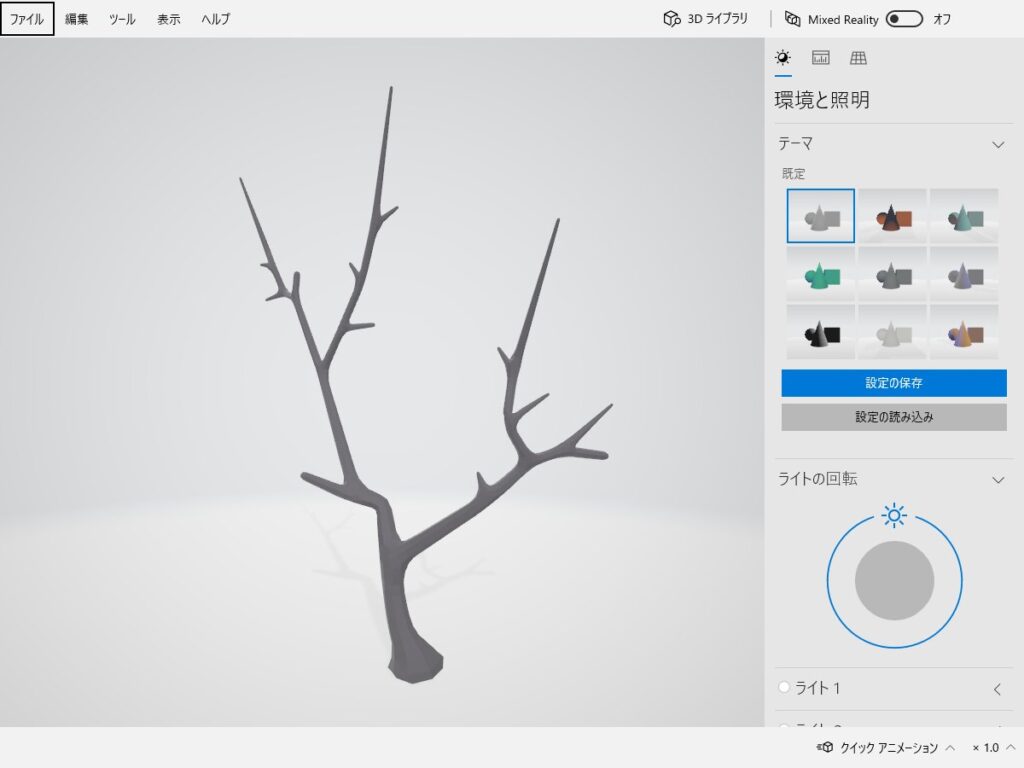Click the 設定の読み込み button
The width and height of the screenshot is (1024, 768).
894,417
